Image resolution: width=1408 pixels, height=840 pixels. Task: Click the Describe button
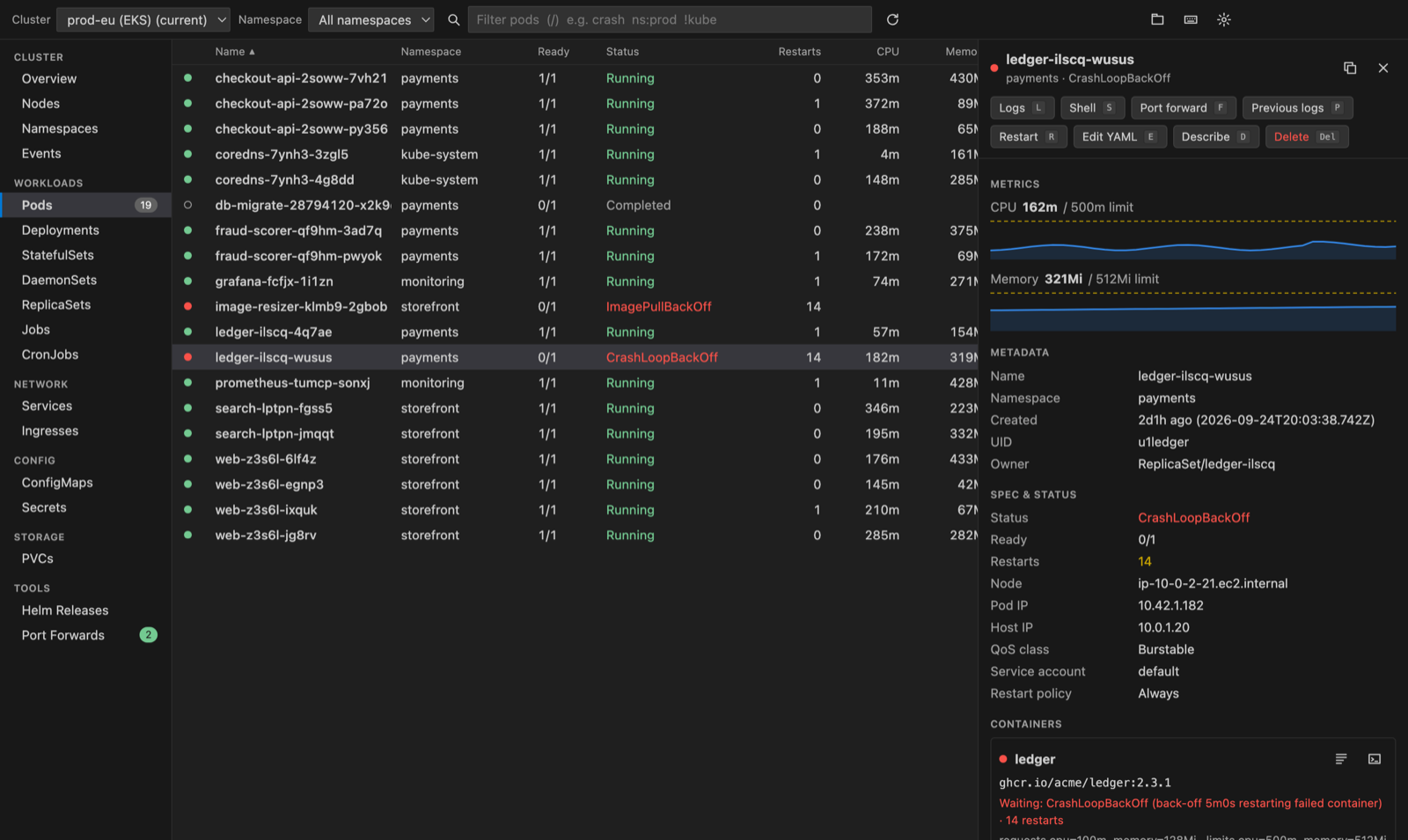1216,136
